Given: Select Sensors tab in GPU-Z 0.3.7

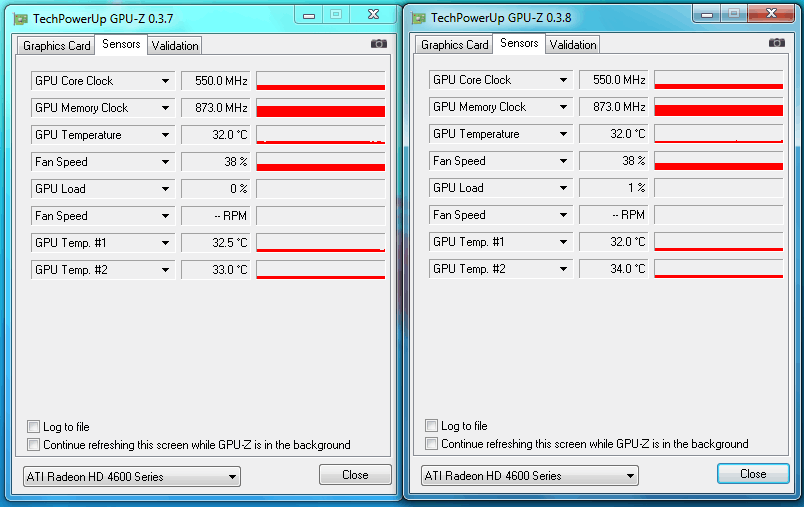Looking at the screenshot, I should click(x=121, y=44).
